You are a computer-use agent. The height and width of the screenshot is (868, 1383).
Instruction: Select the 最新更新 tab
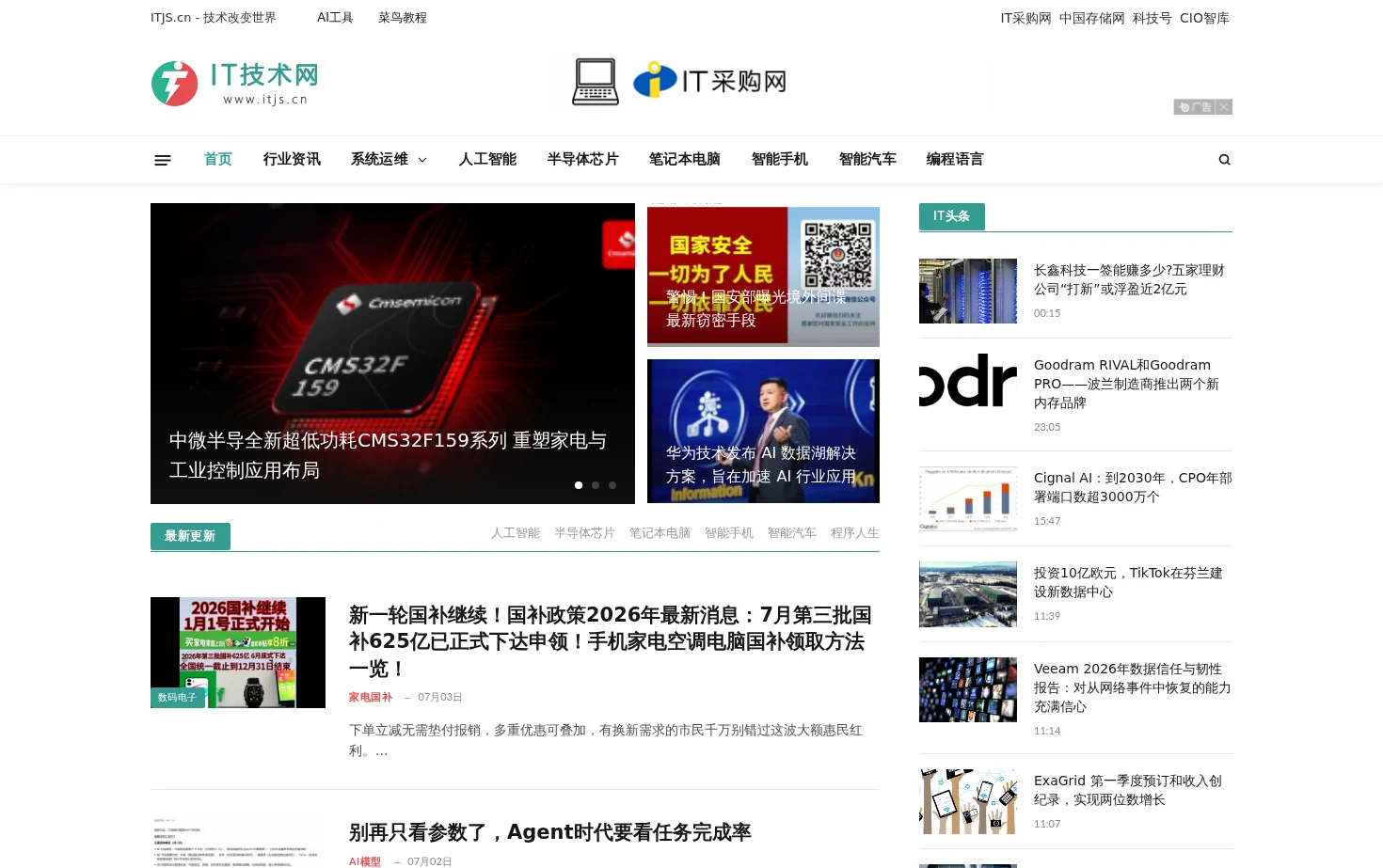pos(190,536)
